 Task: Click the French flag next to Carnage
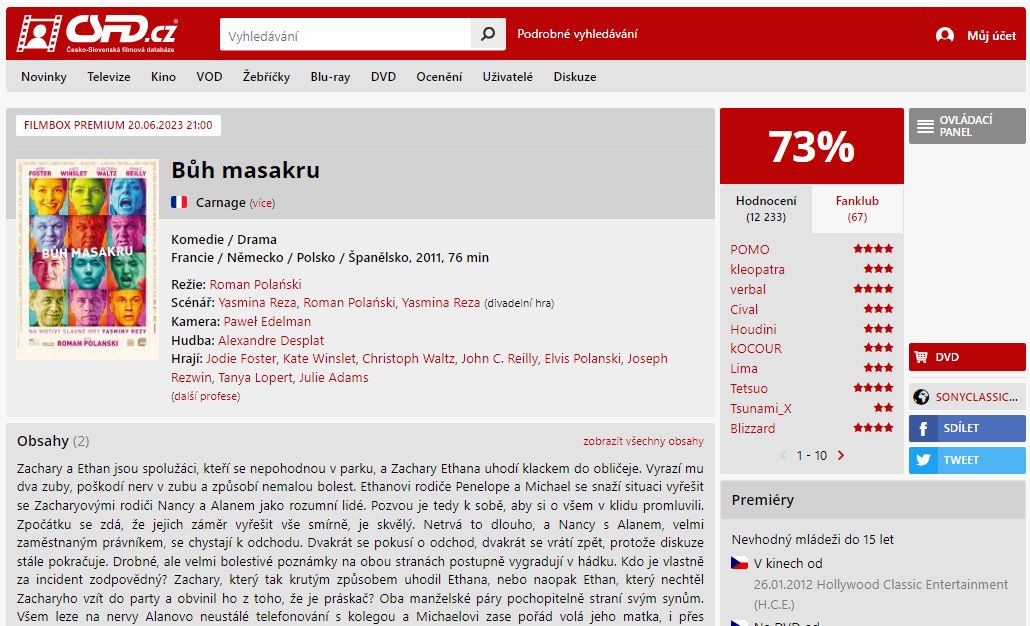pyautogui.click(x=179, y=202)
